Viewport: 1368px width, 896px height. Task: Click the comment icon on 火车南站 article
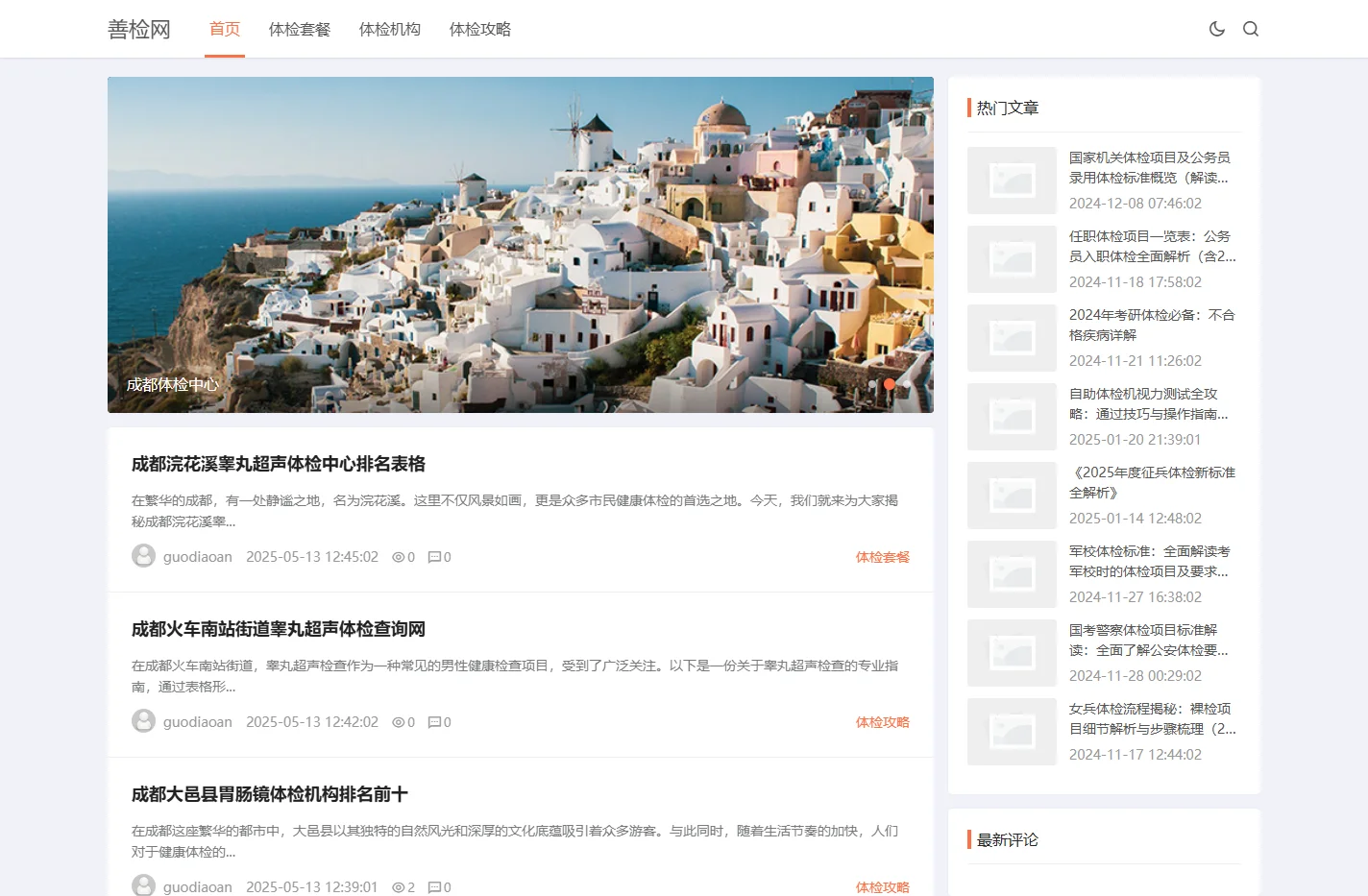433,722
